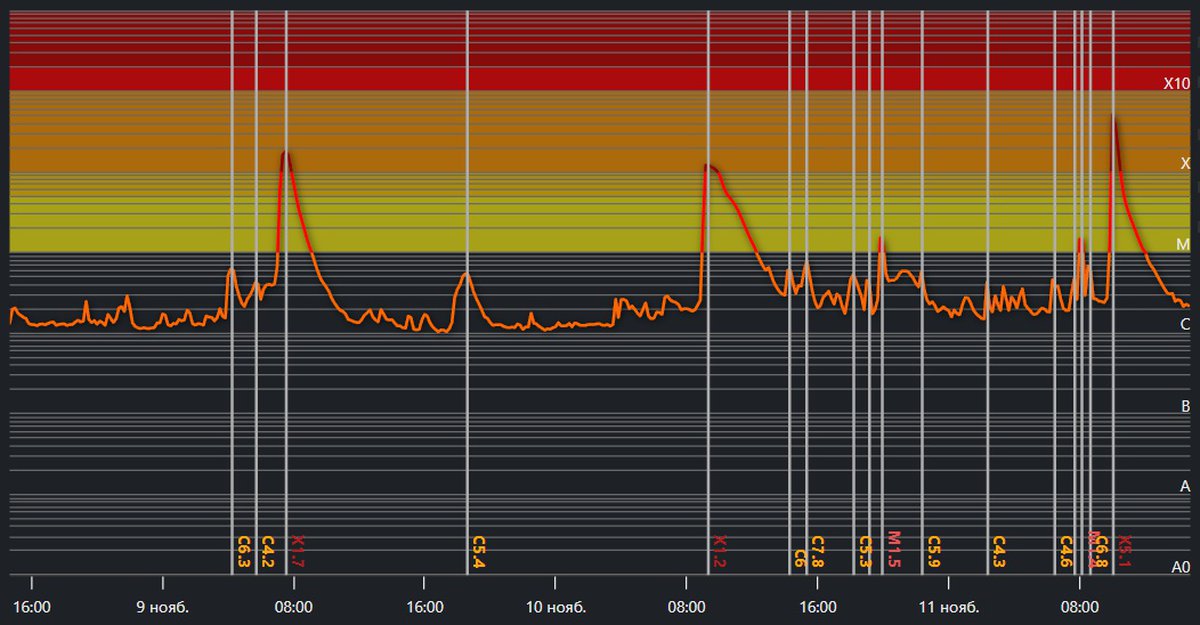
Task: Click the '9 нояб.' date axis label
Action: (163, 607)
